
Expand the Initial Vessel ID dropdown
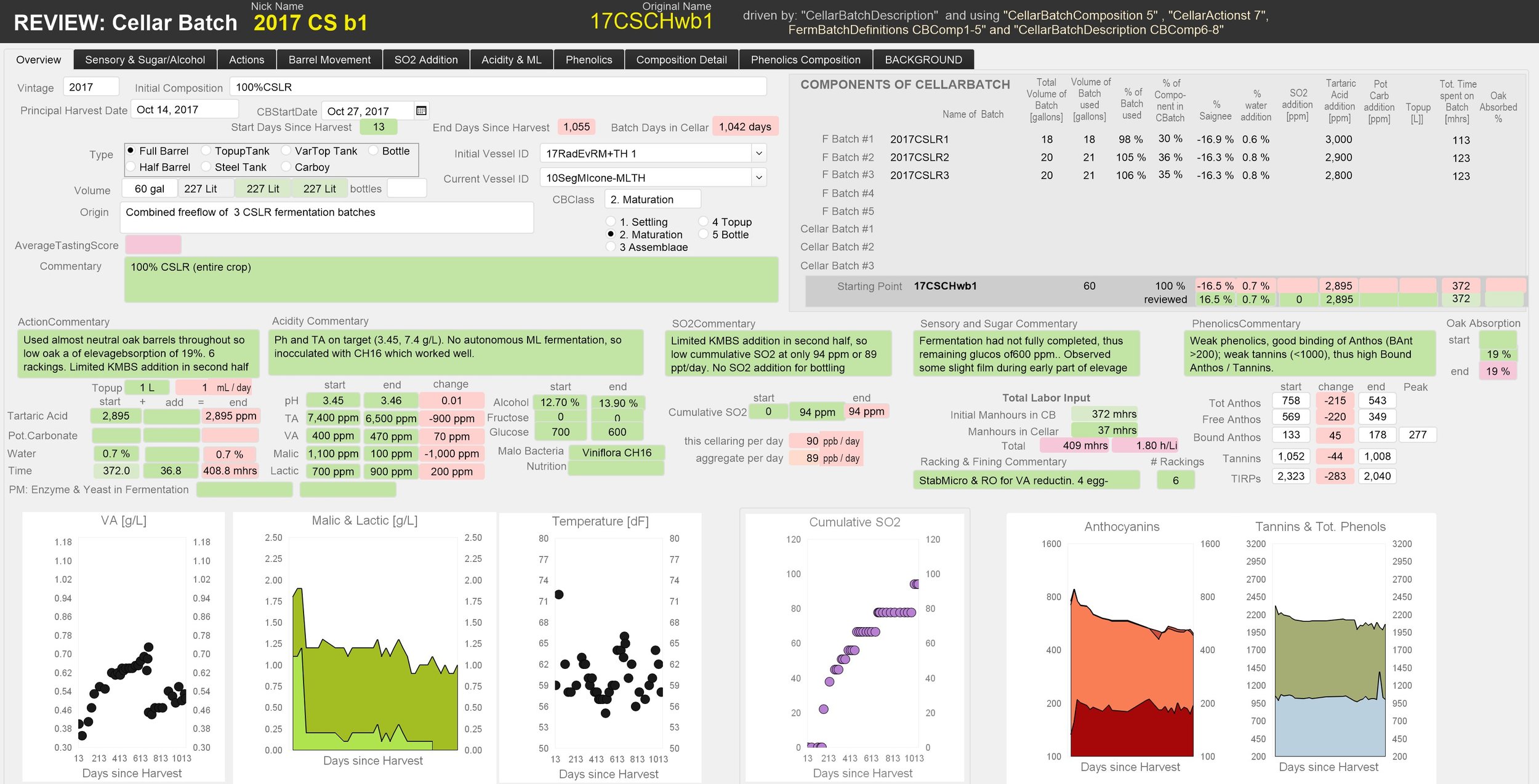[x=759, y=153]
